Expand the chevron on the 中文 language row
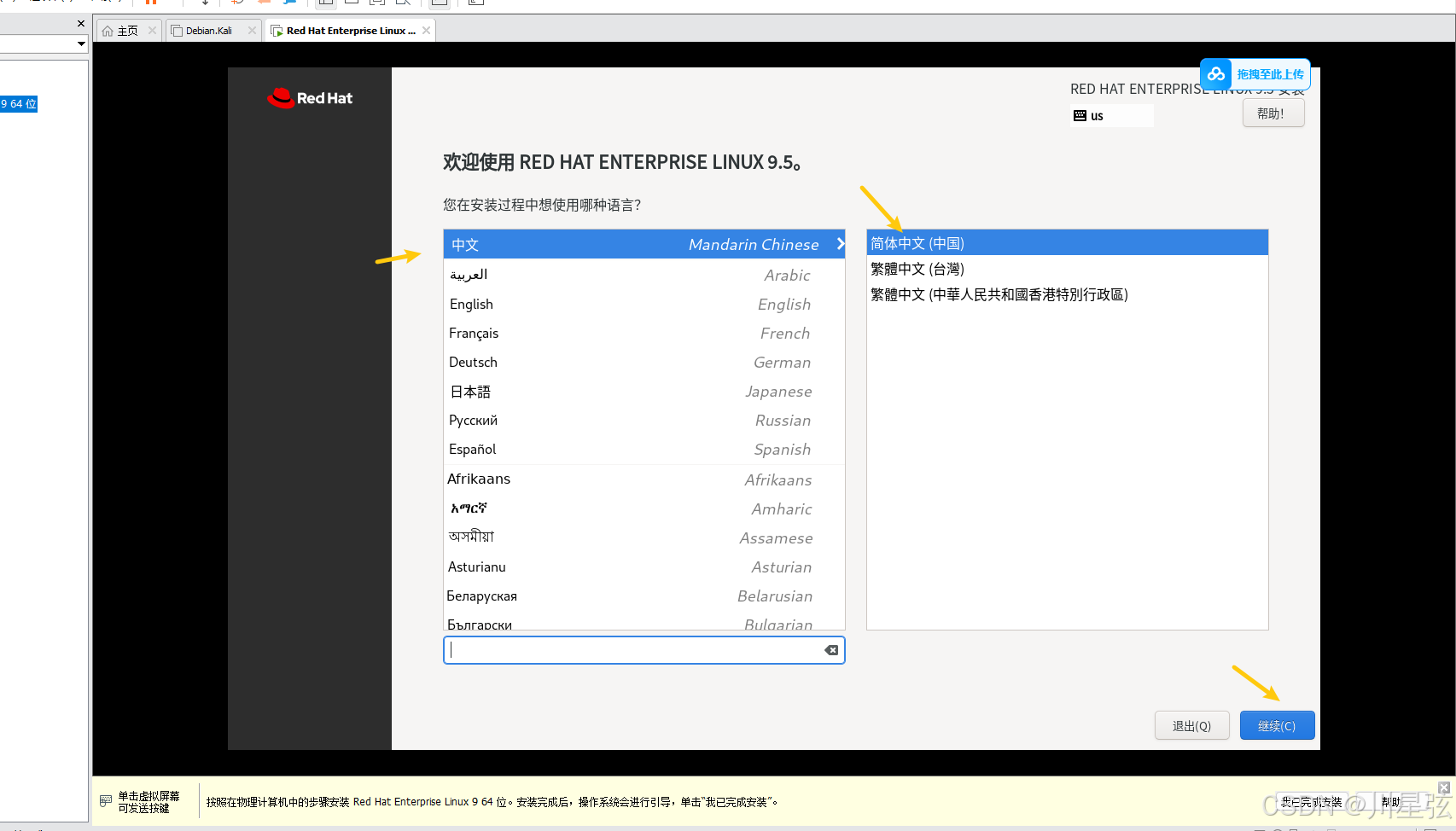The height and width of the screenshot is (831, 1456). coord(840,244)
